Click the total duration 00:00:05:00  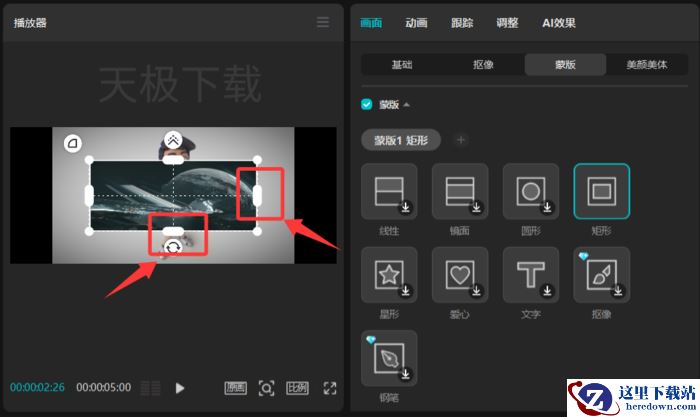point(104,387)
